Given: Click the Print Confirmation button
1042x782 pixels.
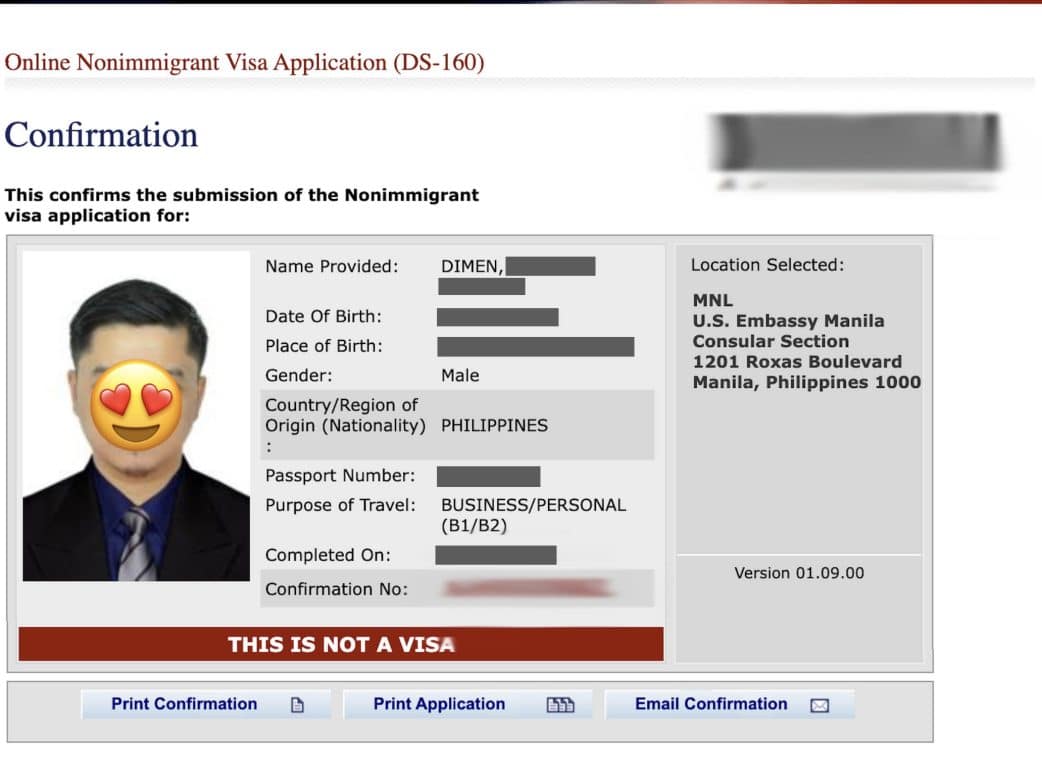Looking at the screenshot, I should tap(184, 704).
